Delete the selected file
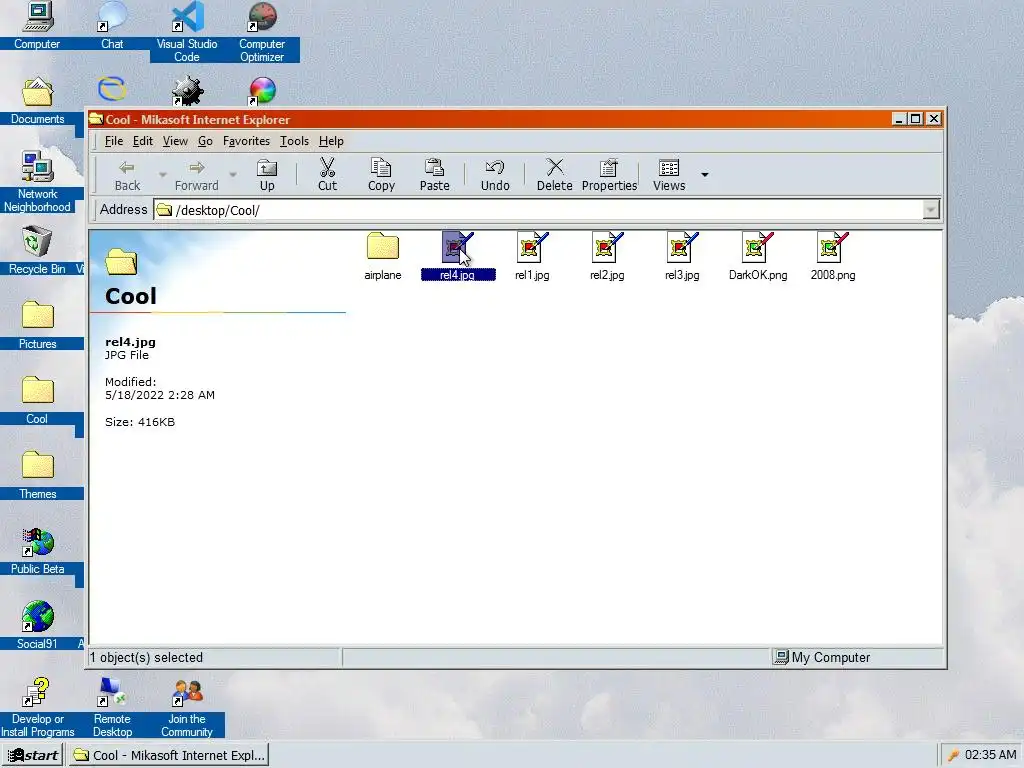Viewport: 1024px width, 768px height. [x=554, y=175]
